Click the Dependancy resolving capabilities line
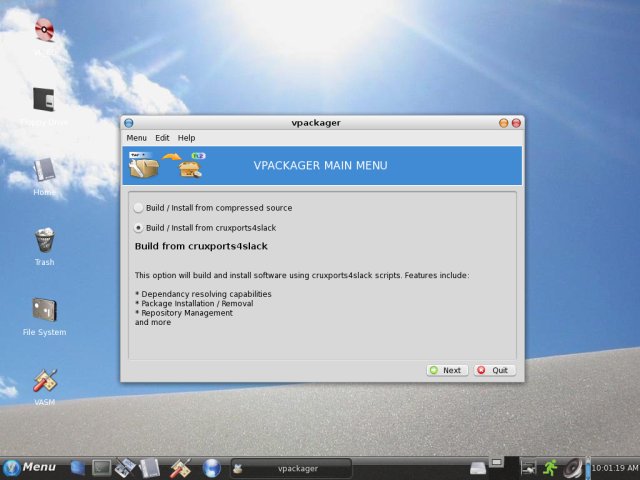 point(203,294)
